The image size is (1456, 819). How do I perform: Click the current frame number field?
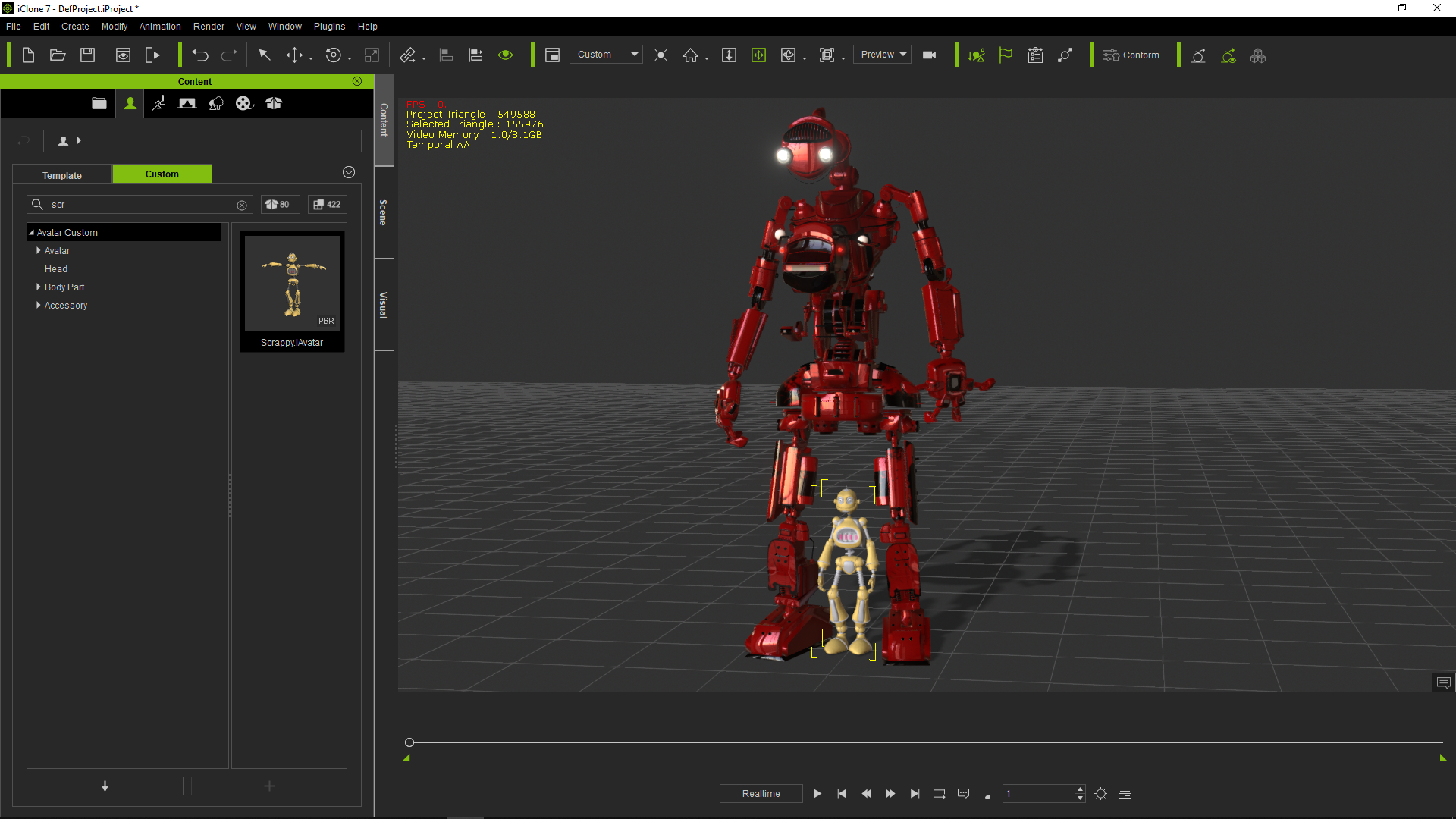[1038, 793]
